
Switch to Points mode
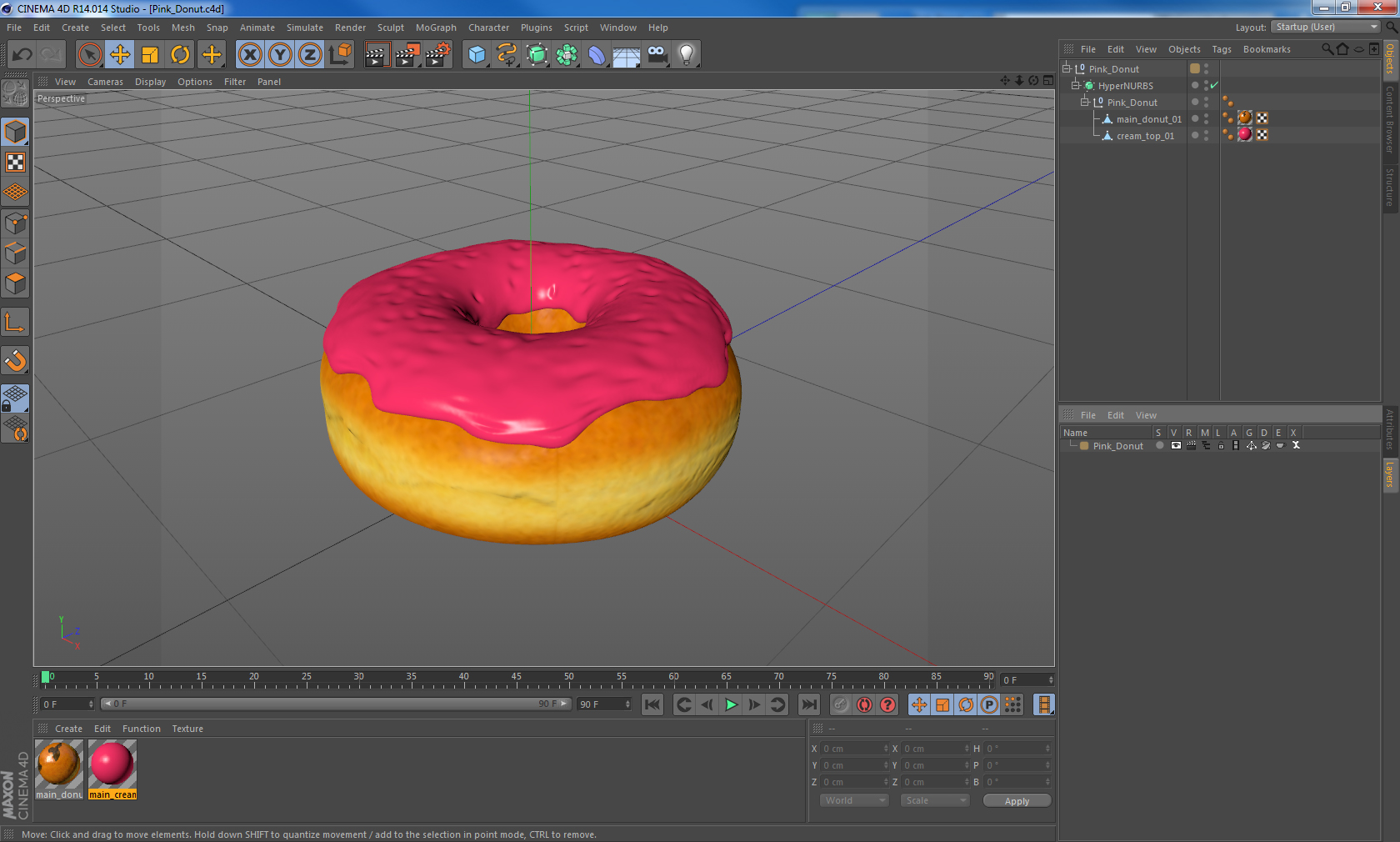click(15, 223)
